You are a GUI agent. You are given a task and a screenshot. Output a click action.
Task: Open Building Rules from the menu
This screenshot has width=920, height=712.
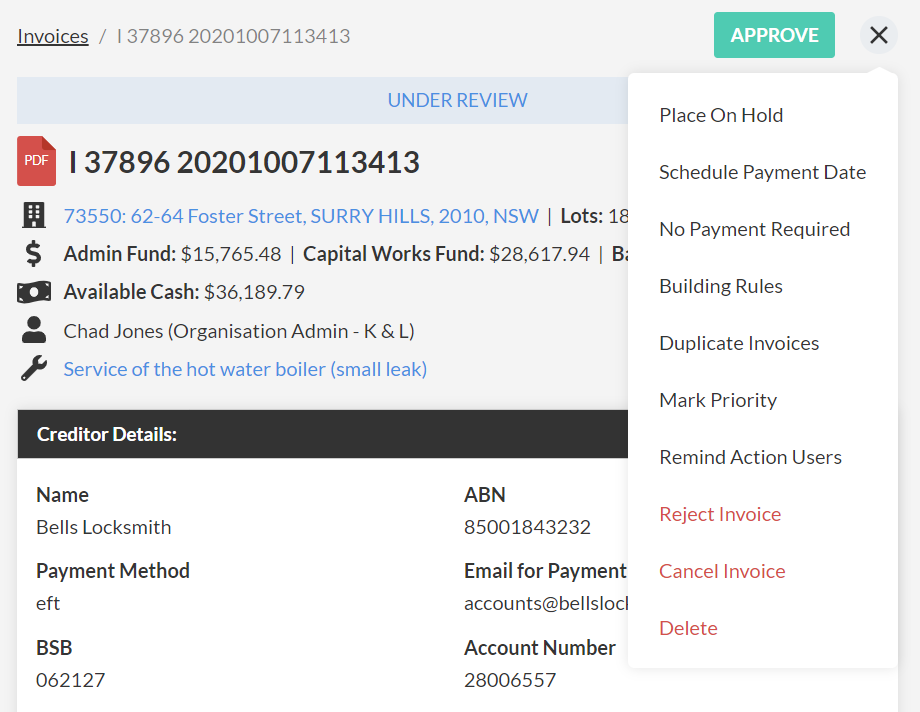click(721, 286)
